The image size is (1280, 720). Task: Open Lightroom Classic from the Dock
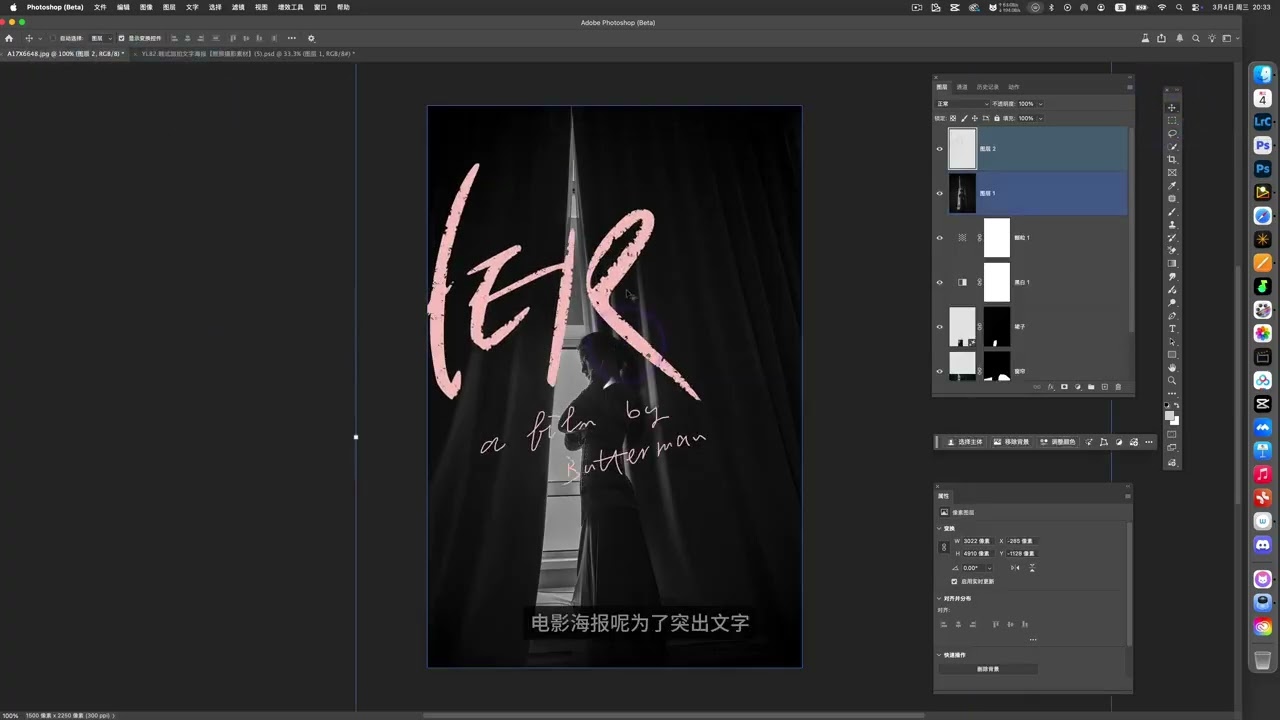click(1263, 122)
